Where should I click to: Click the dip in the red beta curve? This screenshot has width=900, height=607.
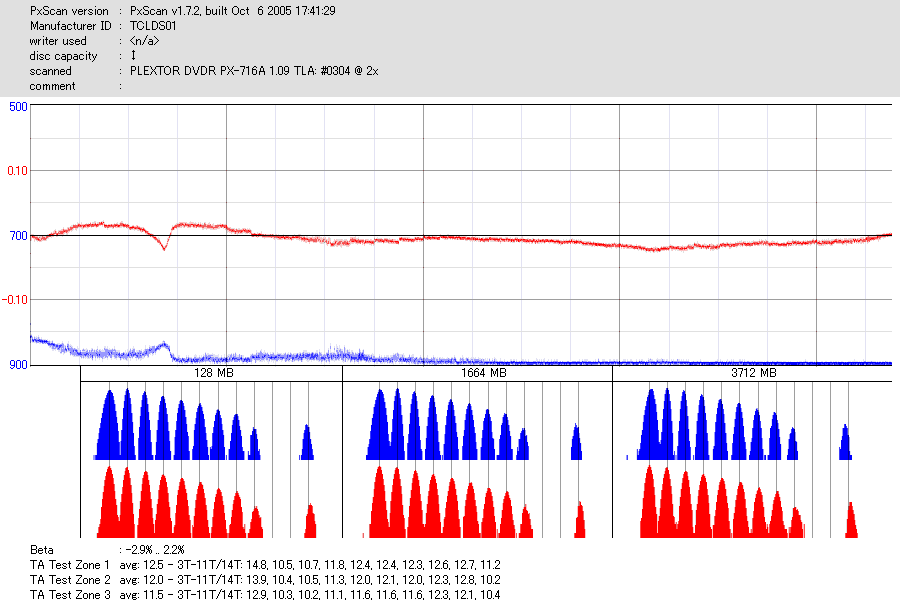[164, 247]
